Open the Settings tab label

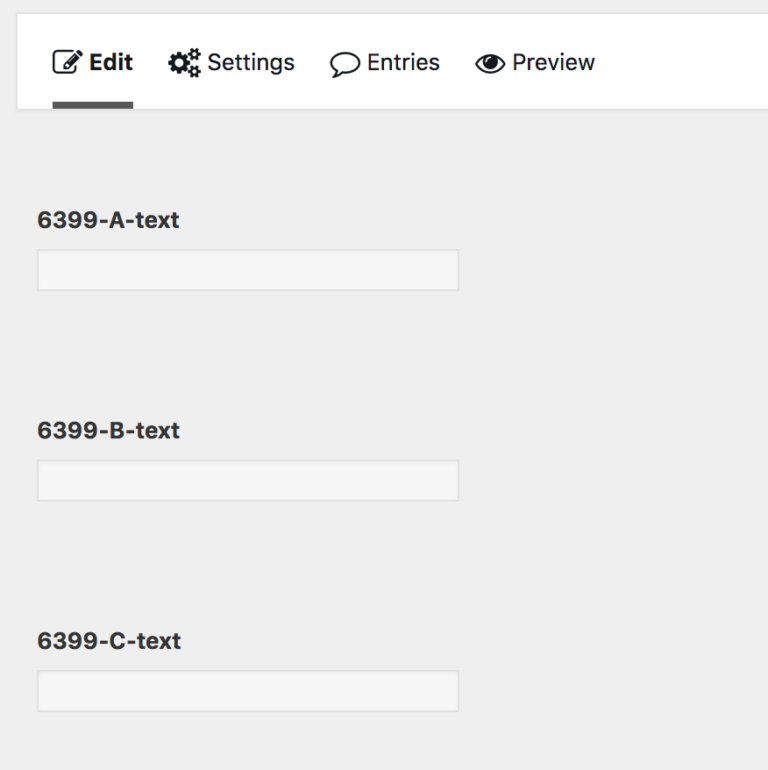pos(251,62)
